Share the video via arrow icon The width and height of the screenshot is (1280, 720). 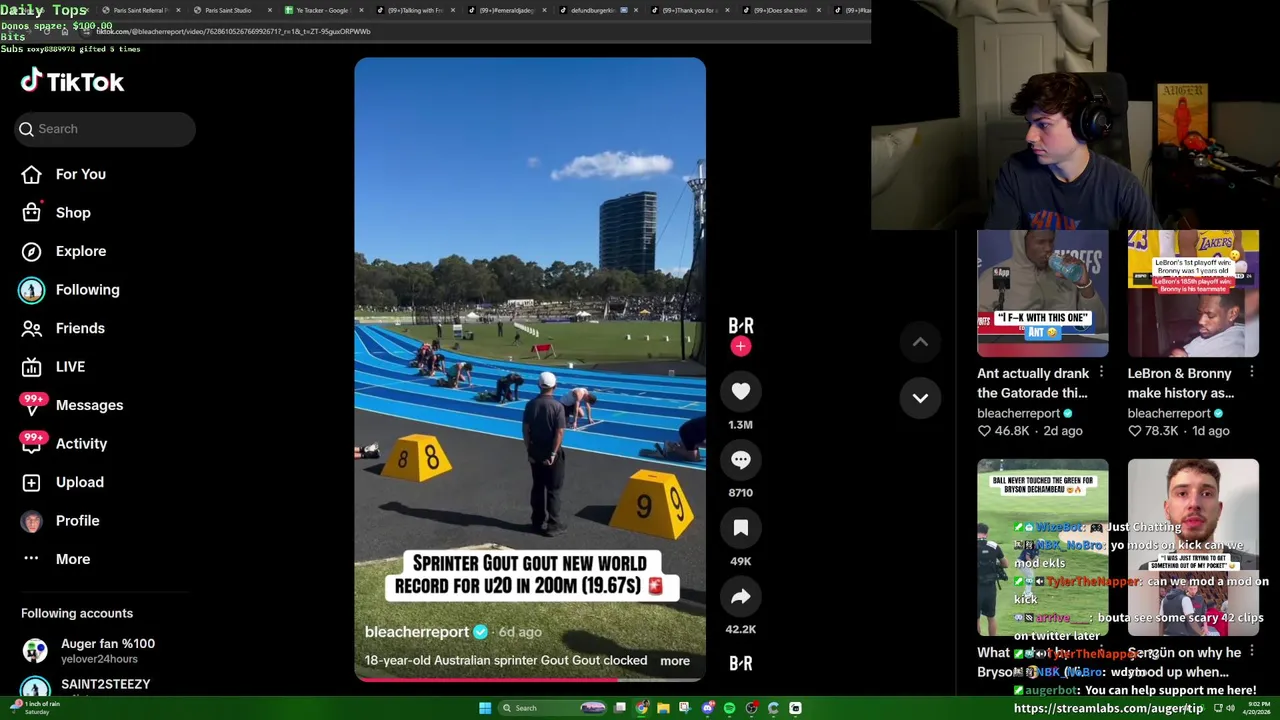coord(740,597)
